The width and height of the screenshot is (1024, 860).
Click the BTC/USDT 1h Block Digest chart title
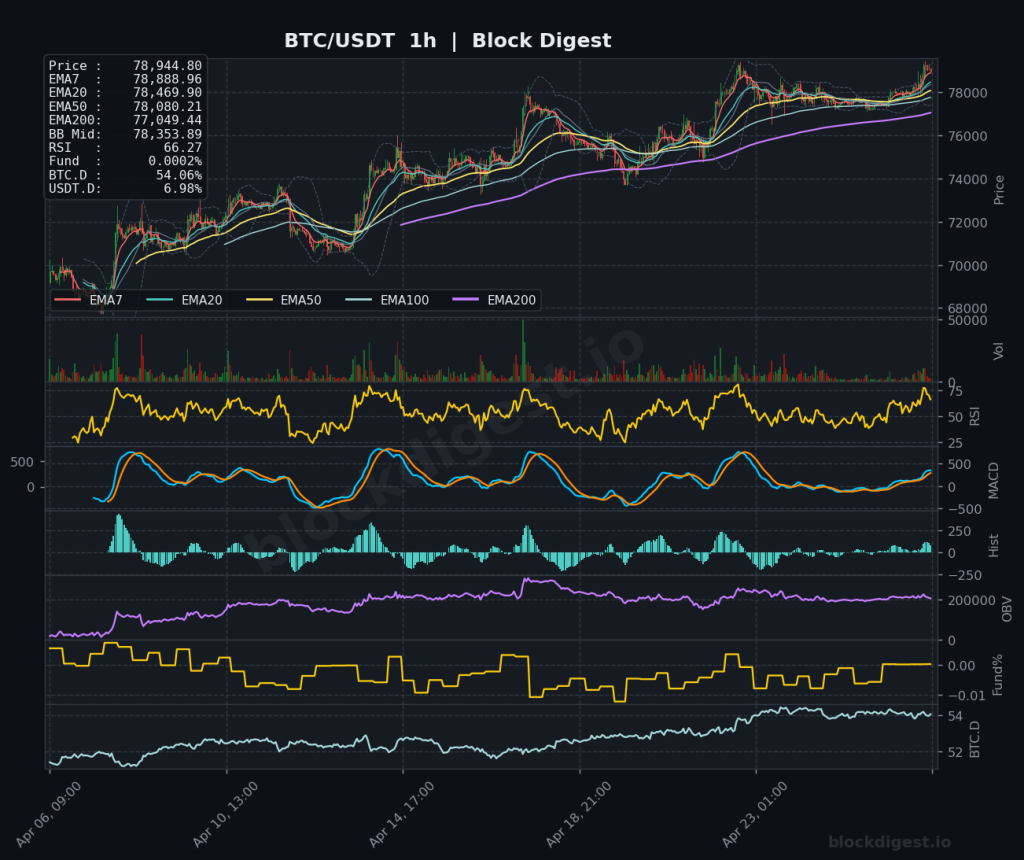tap(447, 40)
